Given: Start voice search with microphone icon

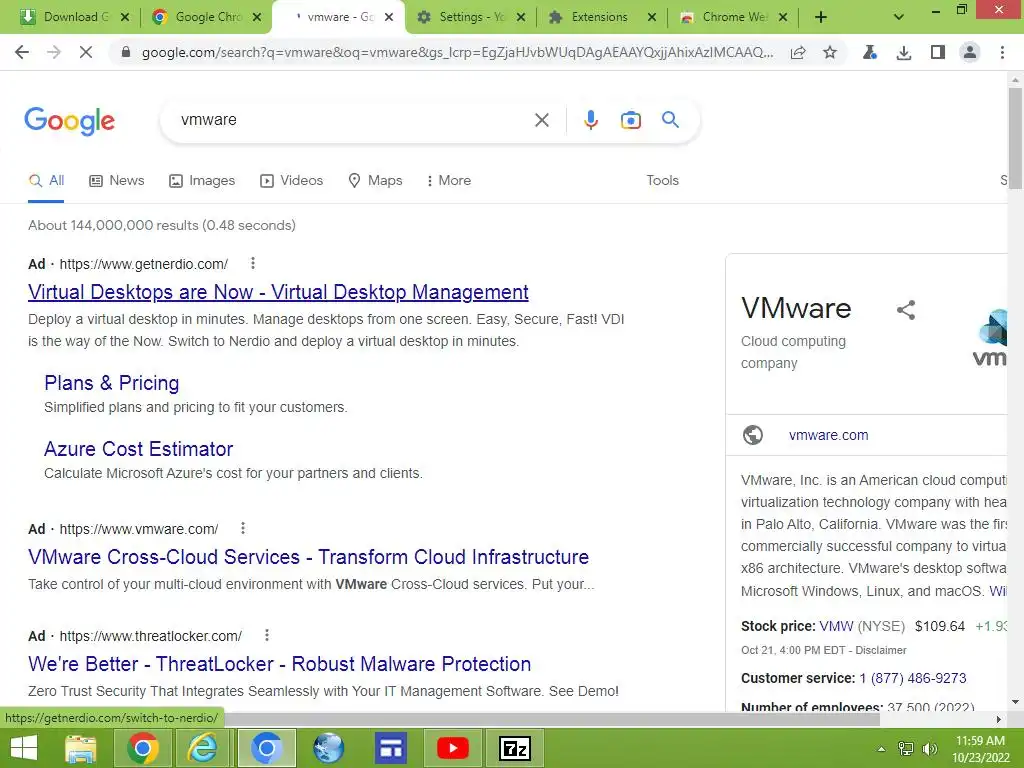Looking at the screenshot, I should [591, 120].
